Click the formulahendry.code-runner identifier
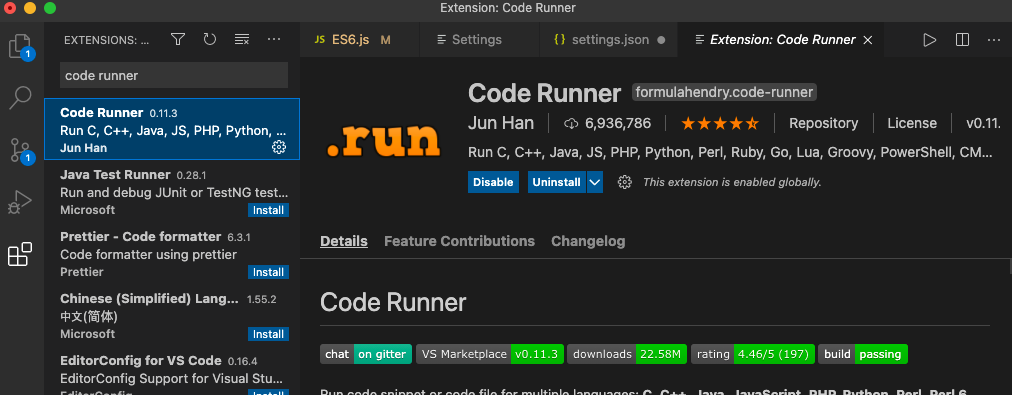Image resolution: width=1012 pixels, height=395 pixels. click(724, 92)
